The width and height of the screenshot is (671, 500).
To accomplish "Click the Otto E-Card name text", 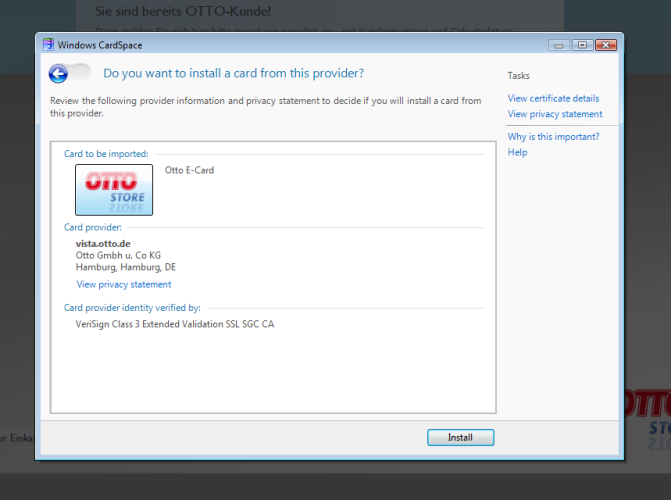I will coord(189,170).
